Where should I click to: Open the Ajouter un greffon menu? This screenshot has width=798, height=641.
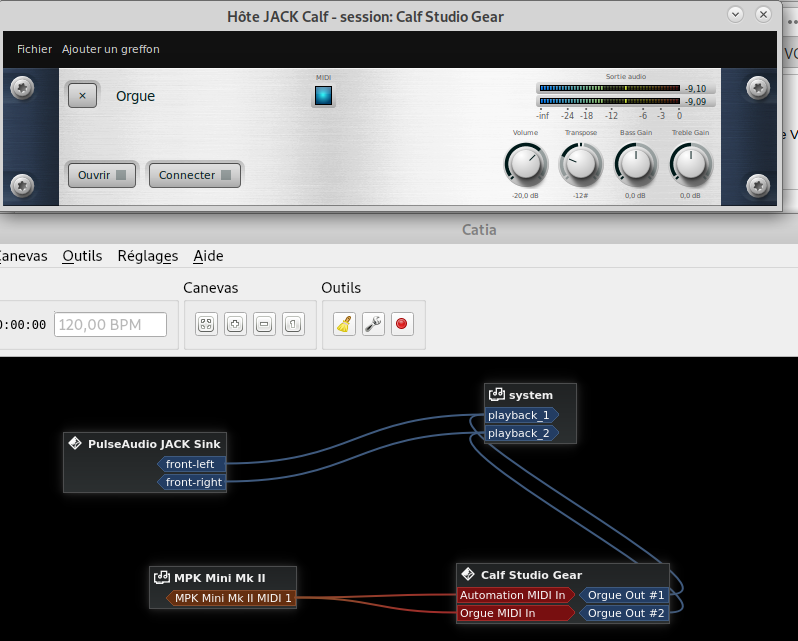(x=110, y=49)
